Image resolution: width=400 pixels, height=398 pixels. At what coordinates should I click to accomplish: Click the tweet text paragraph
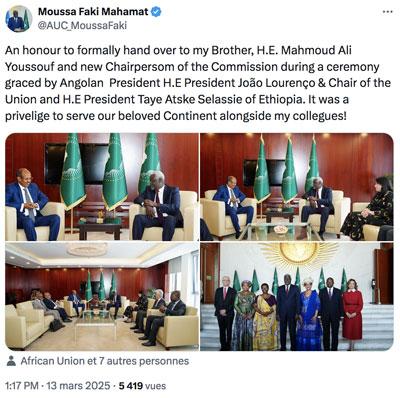[198, 83]
